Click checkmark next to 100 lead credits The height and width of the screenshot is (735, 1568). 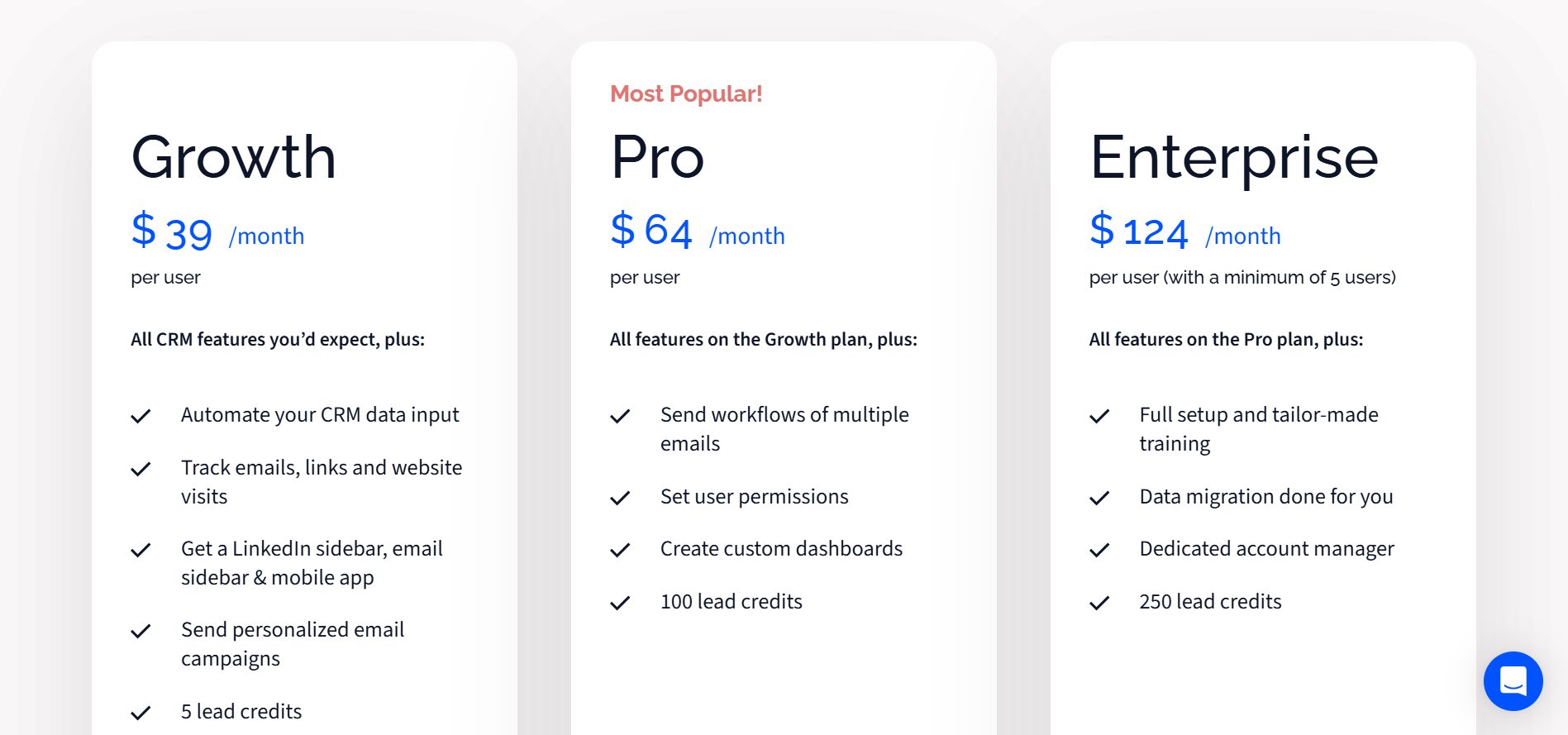click(x=620, y=603)
